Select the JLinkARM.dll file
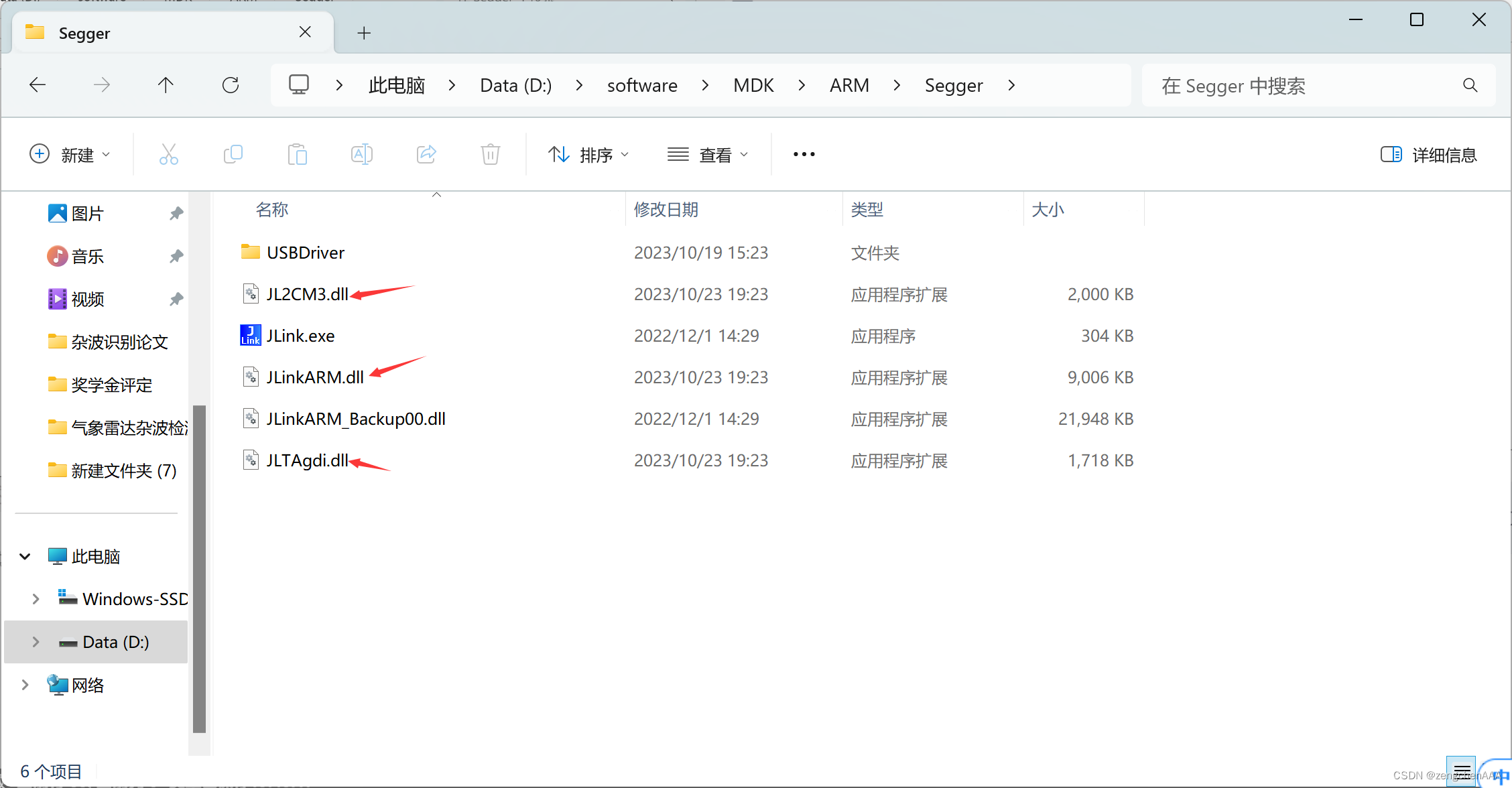The image size is (1512, 788). pos(315,377)
